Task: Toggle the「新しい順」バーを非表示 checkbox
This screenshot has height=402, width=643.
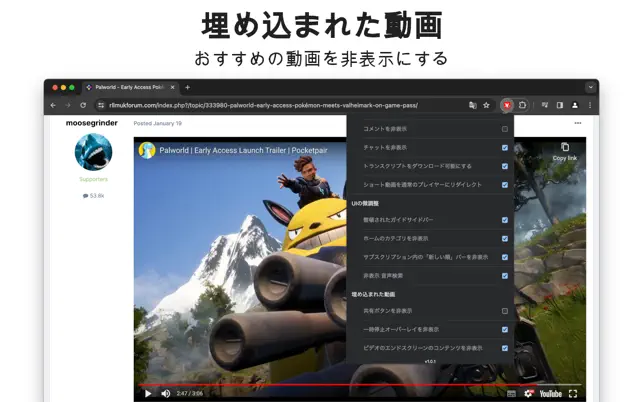Action: (x=505, y=257)
